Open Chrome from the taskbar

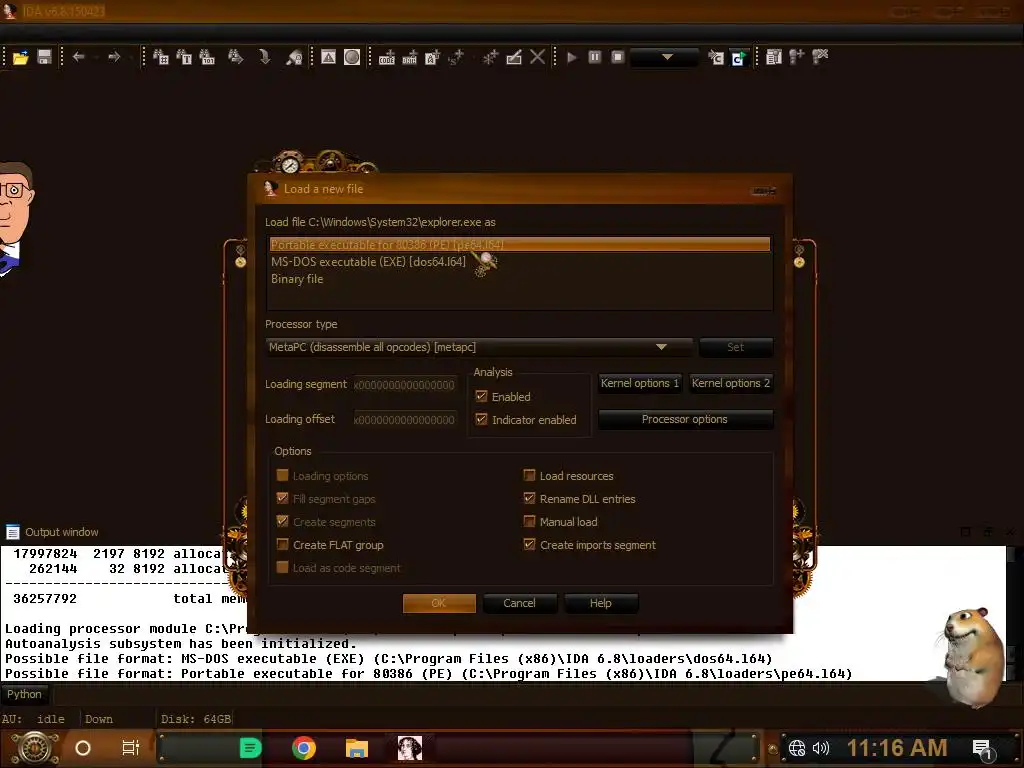[x=304, y=748]
